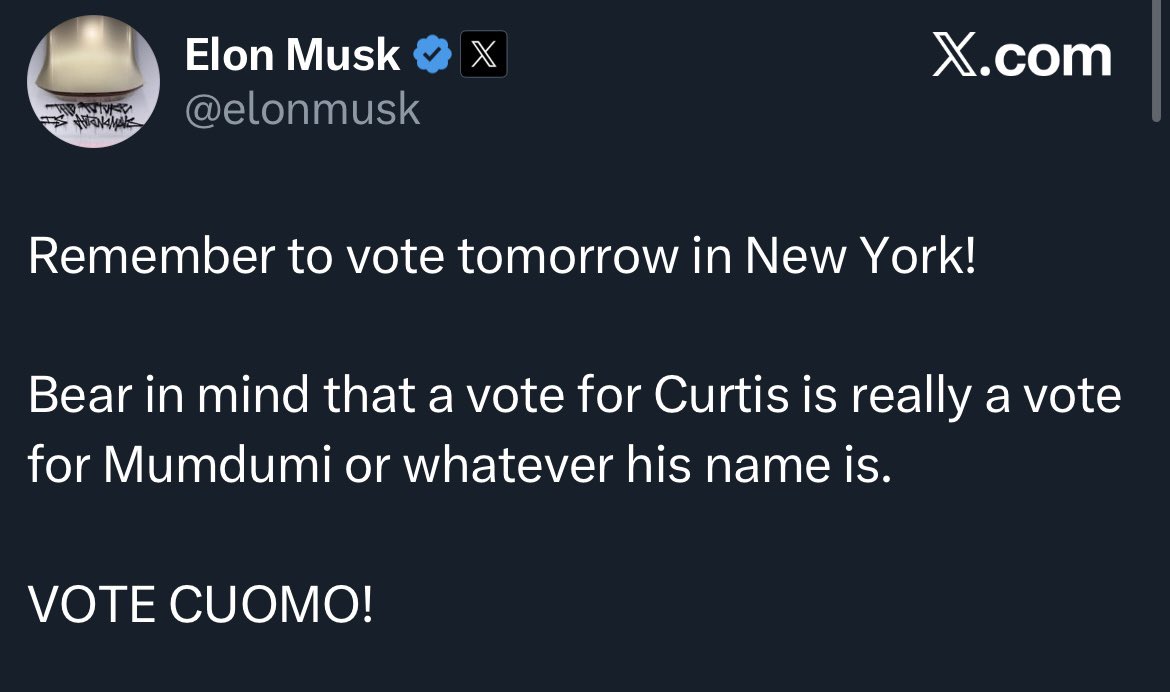
Task: Click the "Remember to vote tomorrow" line
Action: click(500, 257)
